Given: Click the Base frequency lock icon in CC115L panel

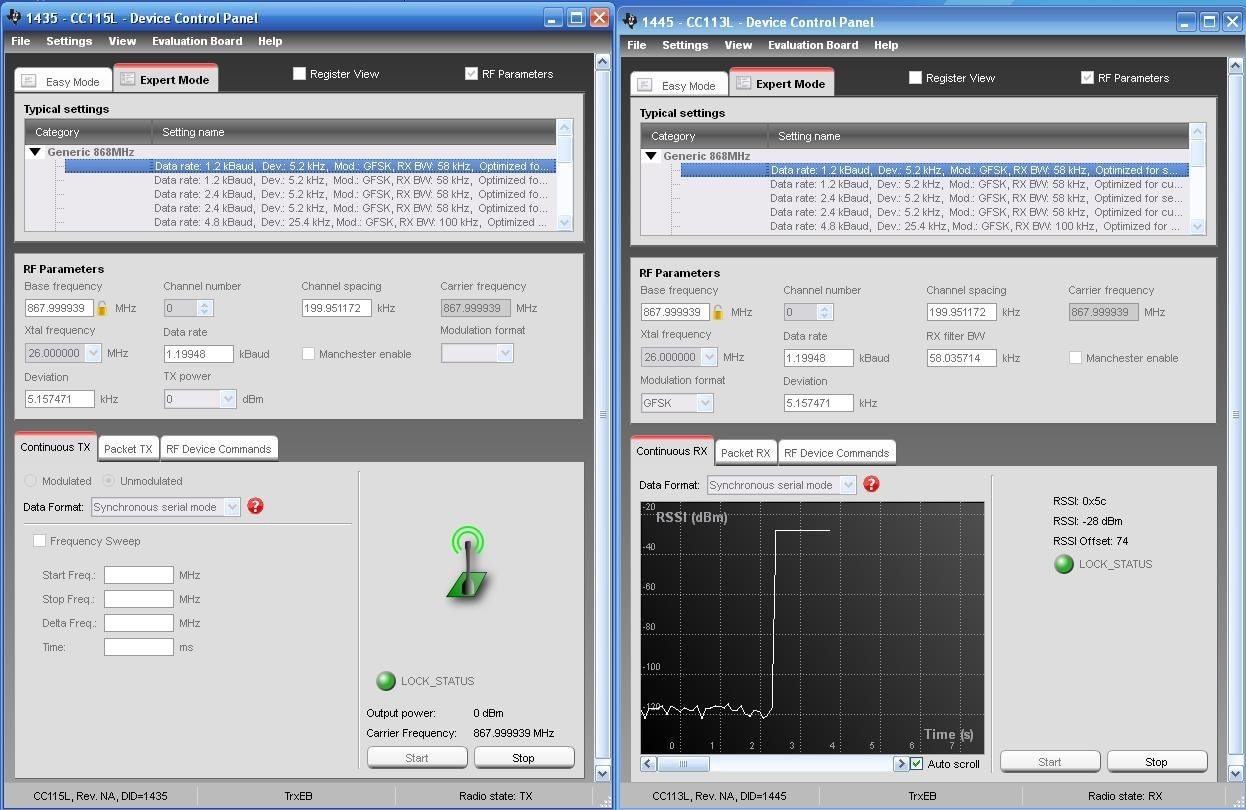Looking at the screenshot, I should (x=102, y=309).
